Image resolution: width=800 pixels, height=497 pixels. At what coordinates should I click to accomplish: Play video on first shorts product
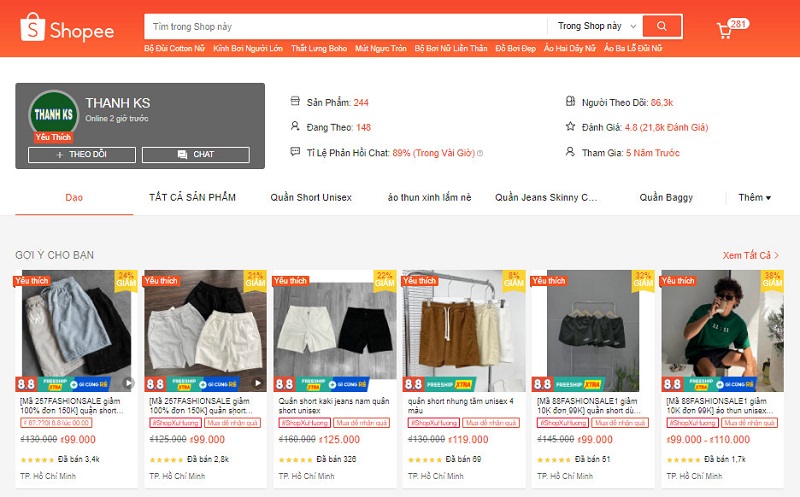[128, 382]
